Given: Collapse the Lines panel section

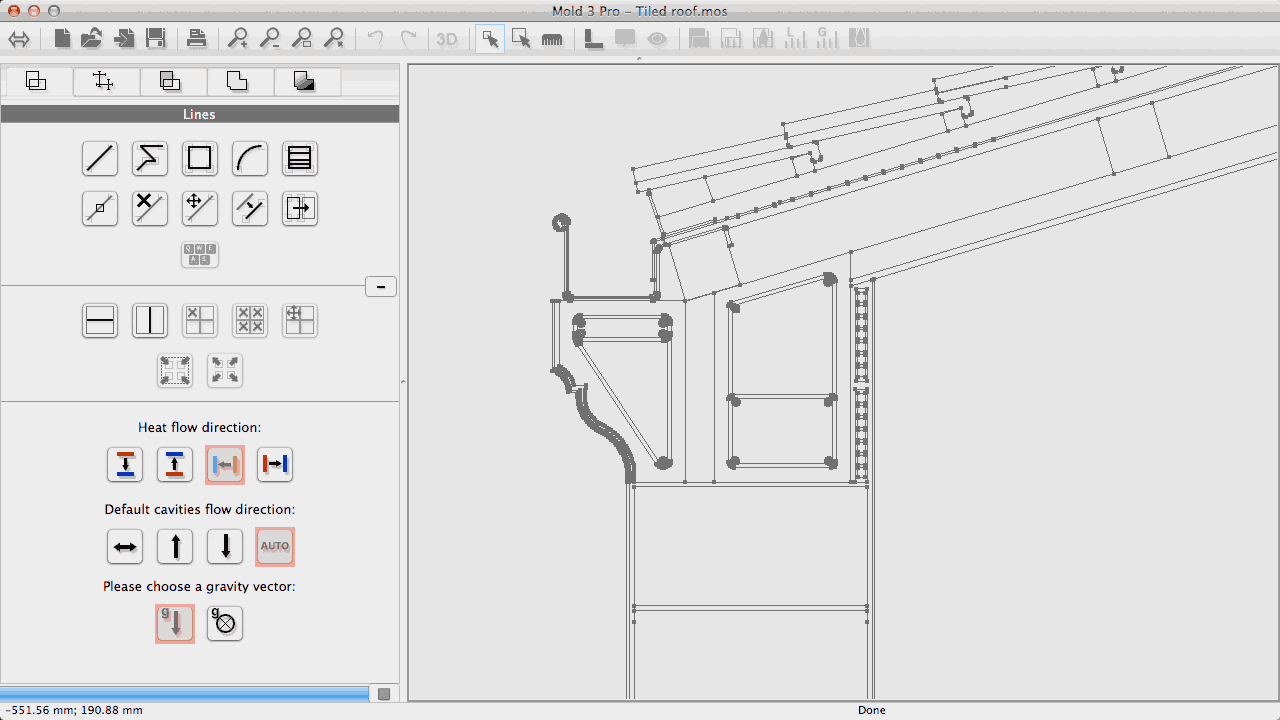Looking at the screenshot, I should [381, 286].
